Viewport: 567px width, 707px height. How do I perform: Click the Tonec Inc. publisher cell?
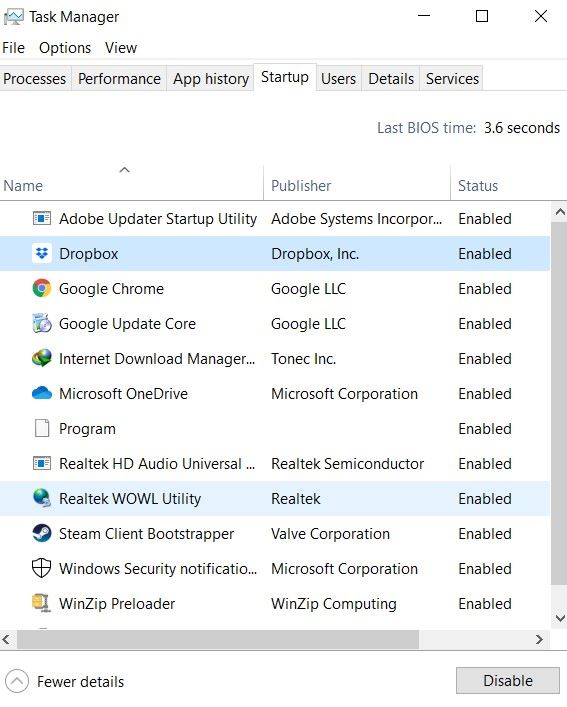(x=303, y=358)
